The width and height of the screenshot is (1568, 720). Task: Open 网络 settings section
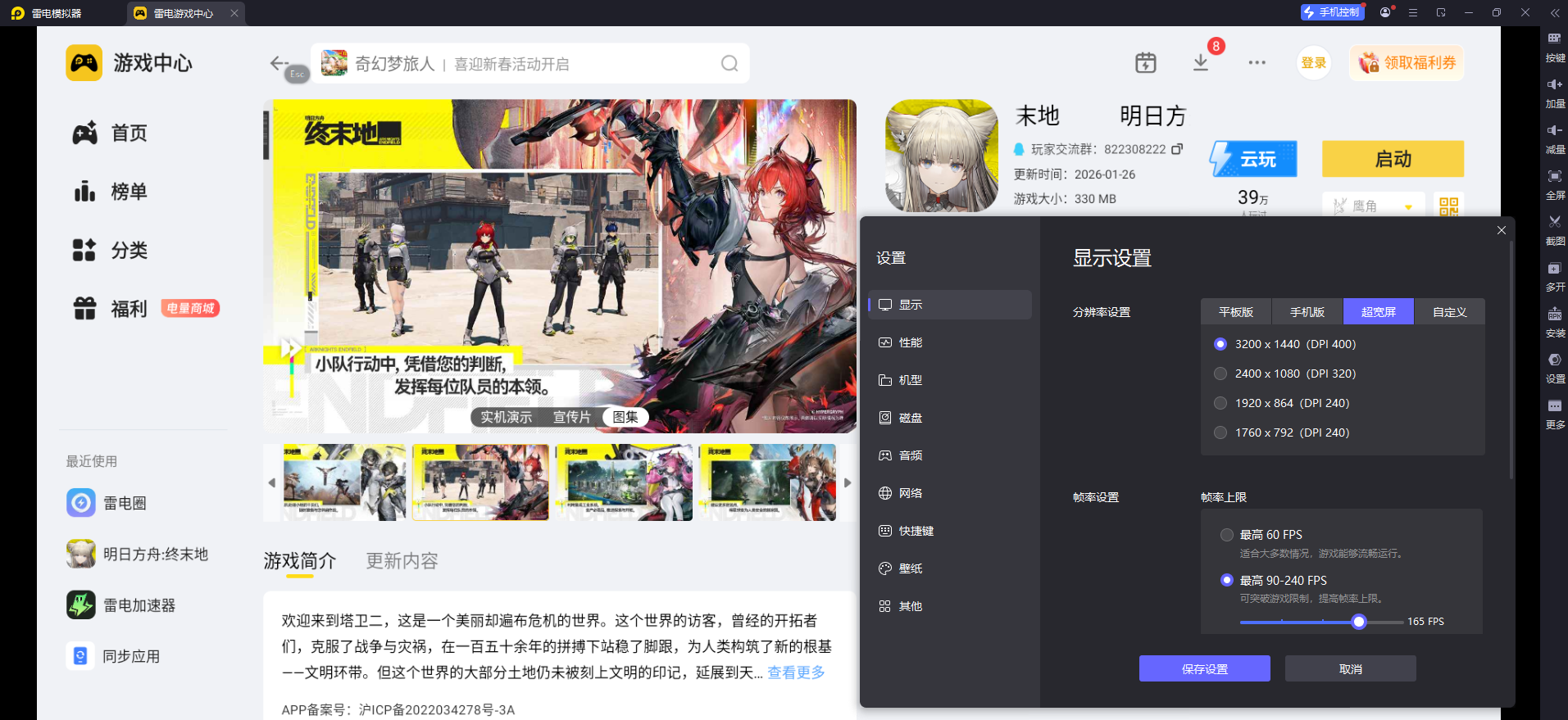[950, 493]
